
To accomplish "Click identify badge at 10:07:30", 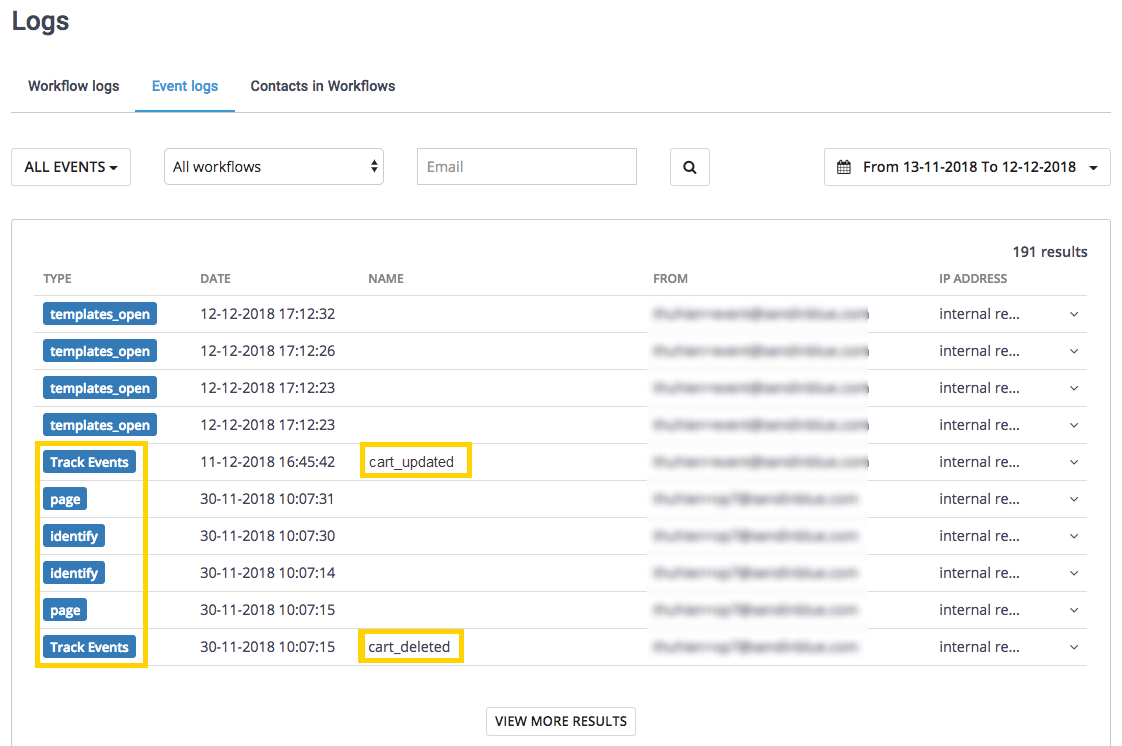I will [74, 536].
